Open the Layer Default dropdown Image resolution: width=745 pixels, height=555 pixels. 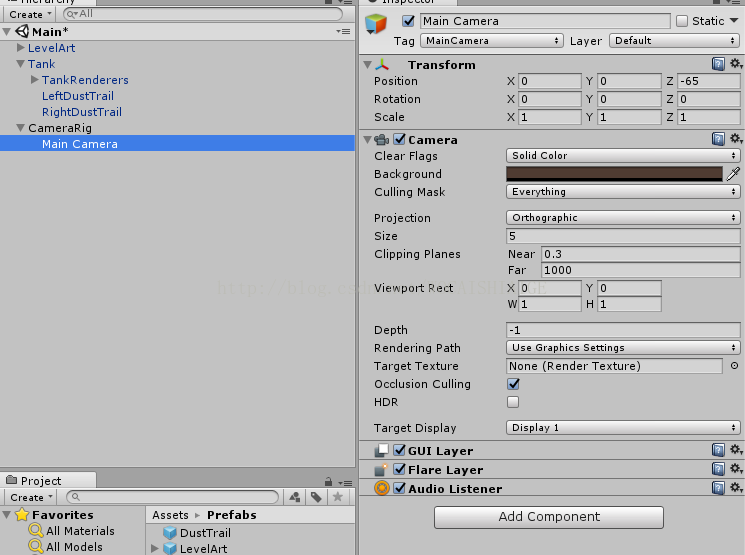pos(675,40)
